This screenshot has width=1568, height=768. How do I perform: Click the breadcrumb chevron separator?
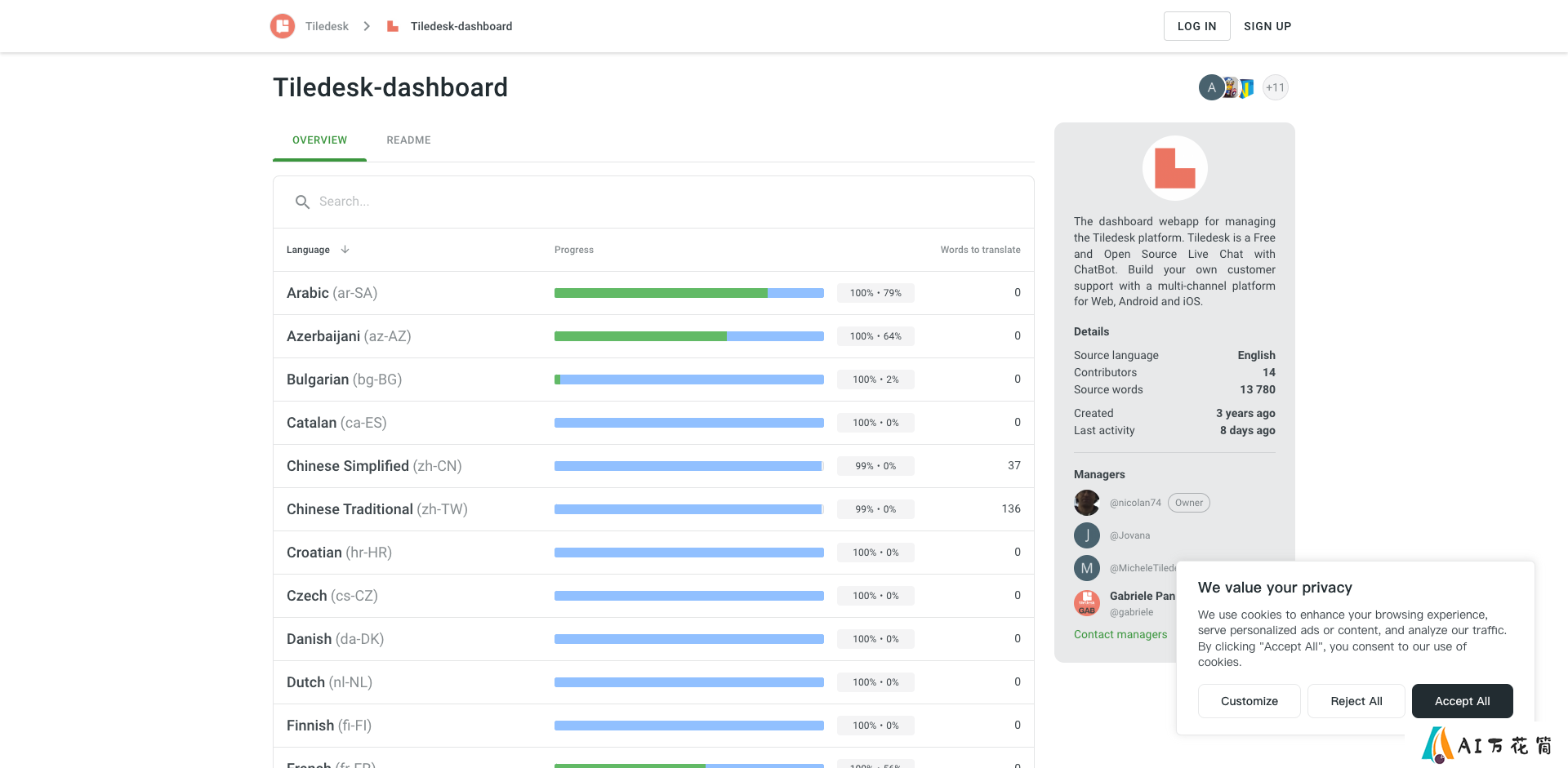[x=367, y=26]
